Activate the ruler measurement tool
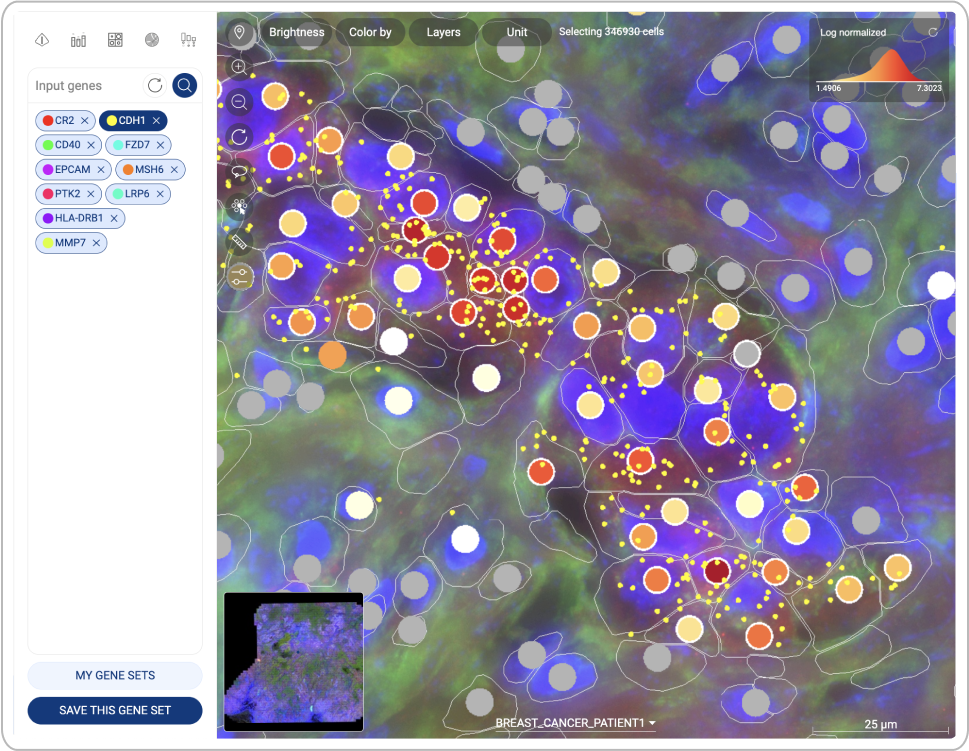969x751 pixels. (239, 241)
